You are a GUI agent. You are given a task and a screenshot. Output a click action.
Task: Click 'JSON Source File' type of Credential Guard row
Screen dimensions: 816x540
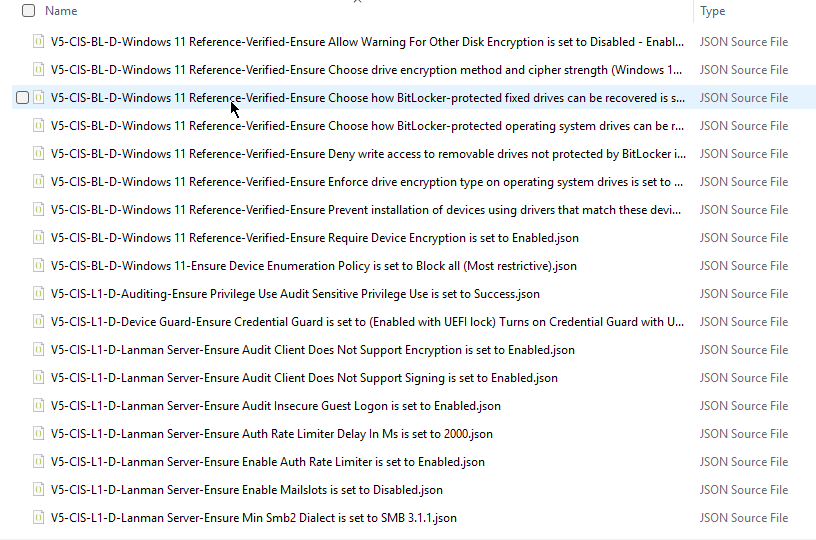coord(744,322)
